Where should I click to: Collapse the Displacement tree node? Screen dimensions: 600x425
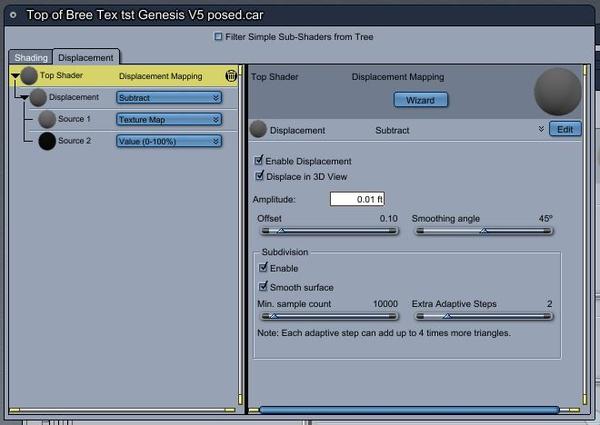click(x=24, y=98)
